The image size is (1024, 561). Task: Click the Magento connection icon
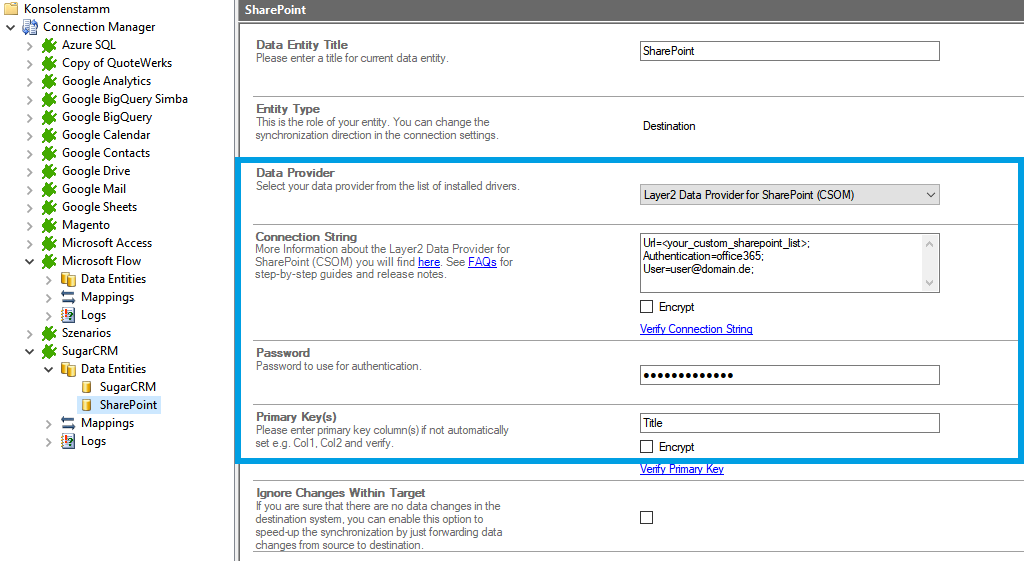tap(48, 225)
